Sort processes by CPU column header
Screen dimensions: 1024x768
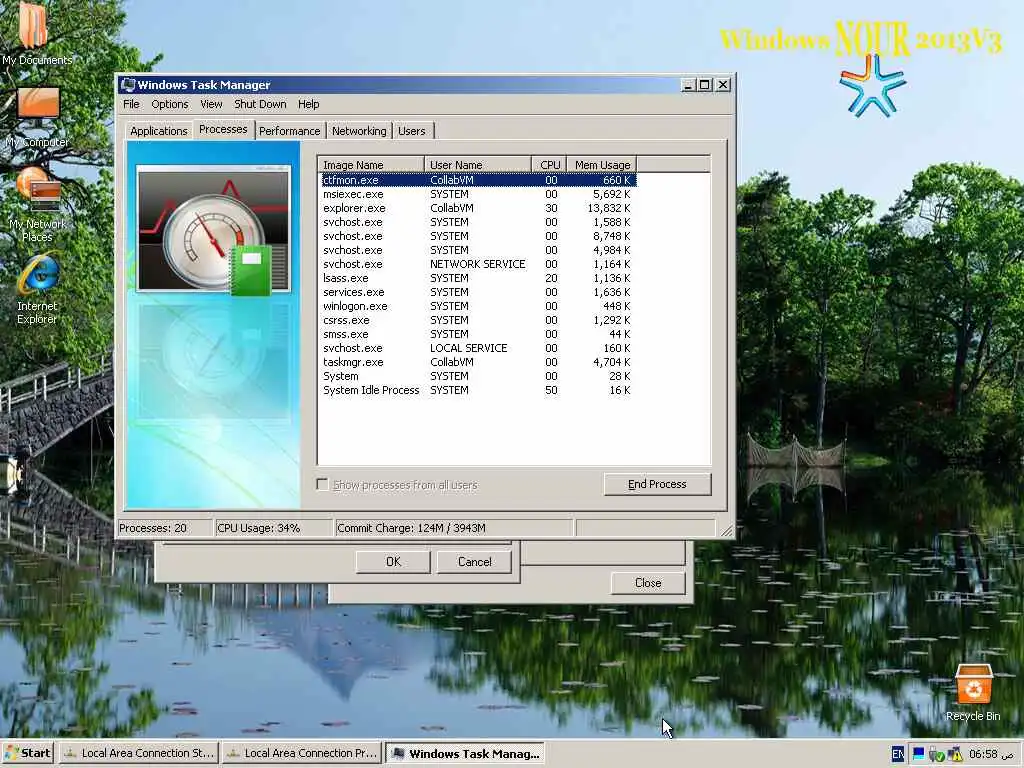point(549,165)
